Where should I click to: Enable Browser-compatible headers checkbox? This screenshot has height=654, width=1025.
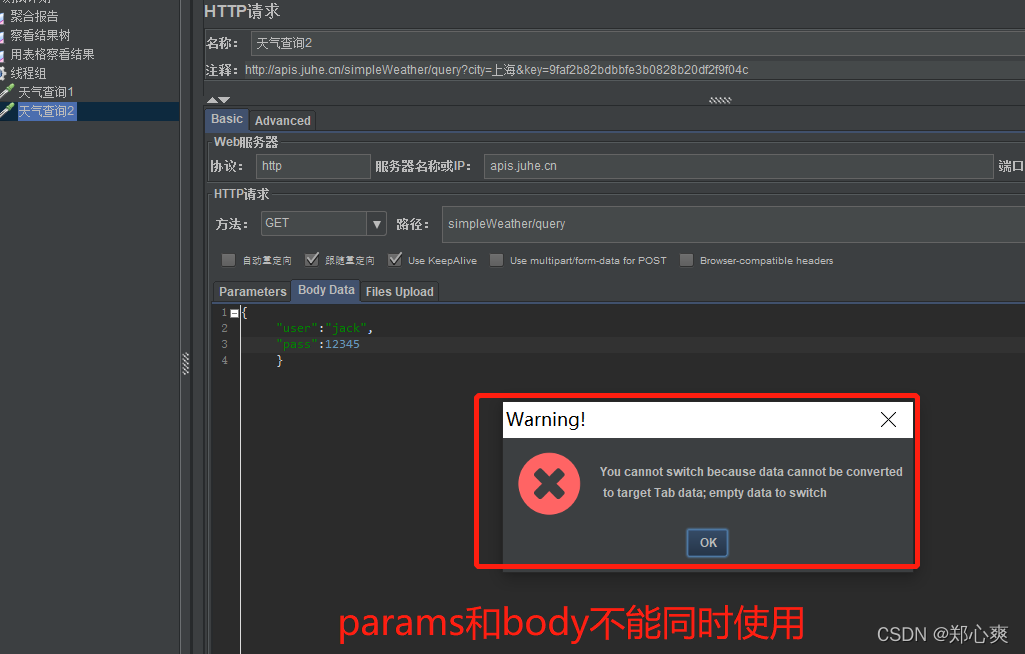tap(686, 260)
